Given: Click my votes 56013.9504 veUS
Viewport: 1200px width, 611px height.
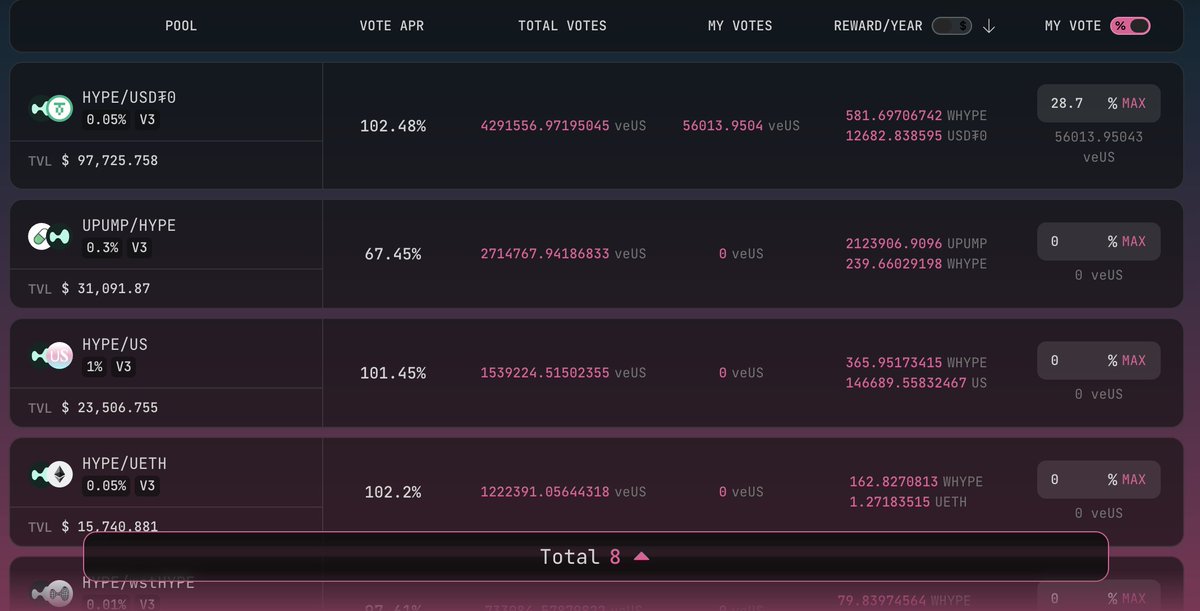Looking at the screenshot, I should click(x=741, y=126).
